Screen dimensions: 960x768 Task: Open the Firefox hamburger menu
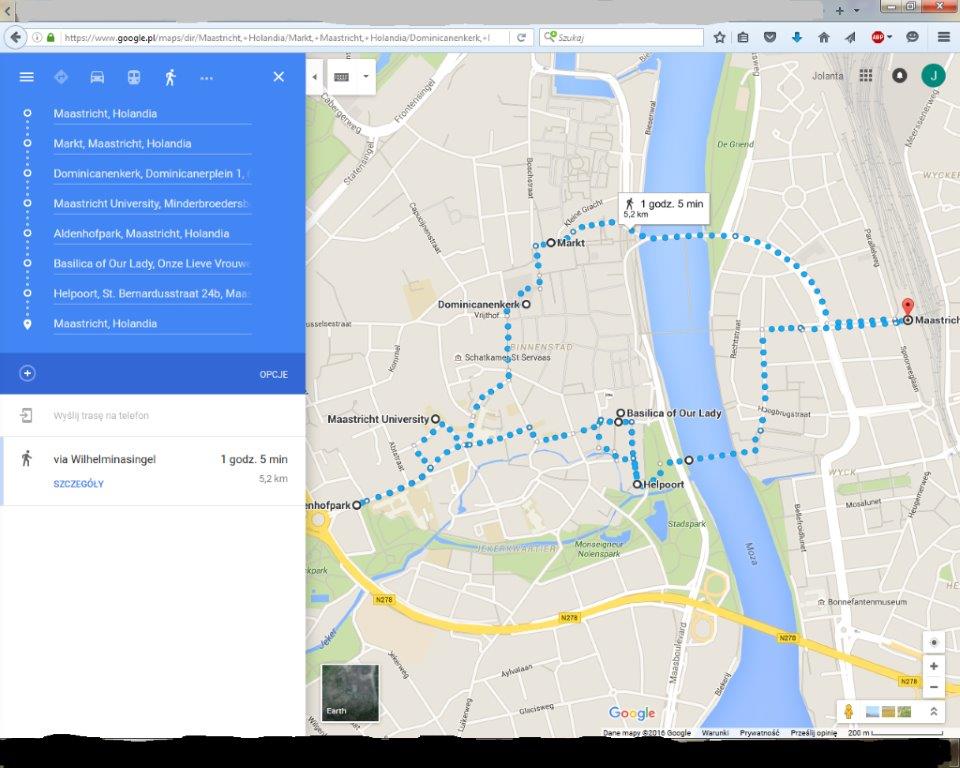[x=943, y=37]
